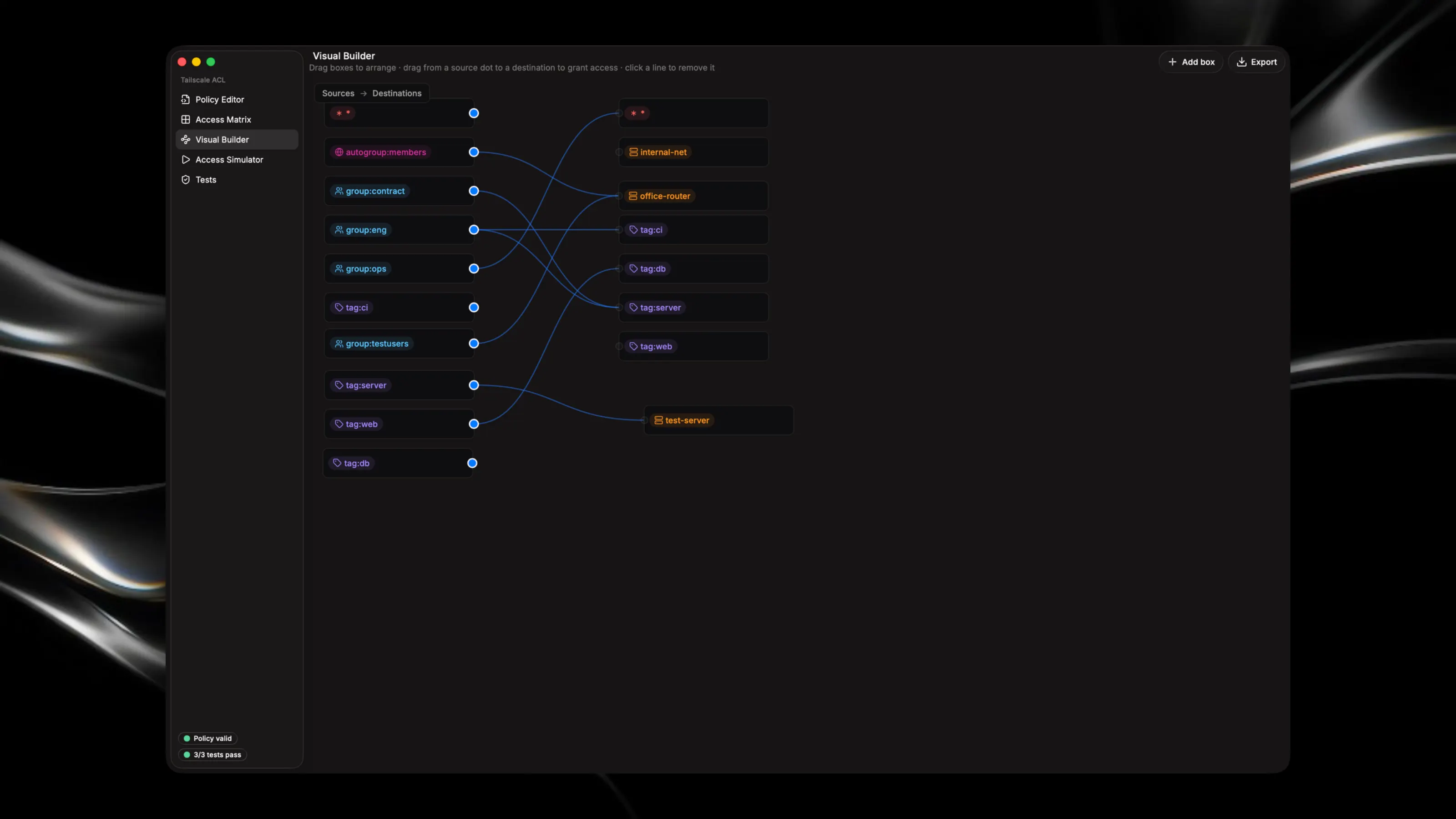Click the server icon on internal-net
The image size is (1456, 819).
click(x=634, y=152)
